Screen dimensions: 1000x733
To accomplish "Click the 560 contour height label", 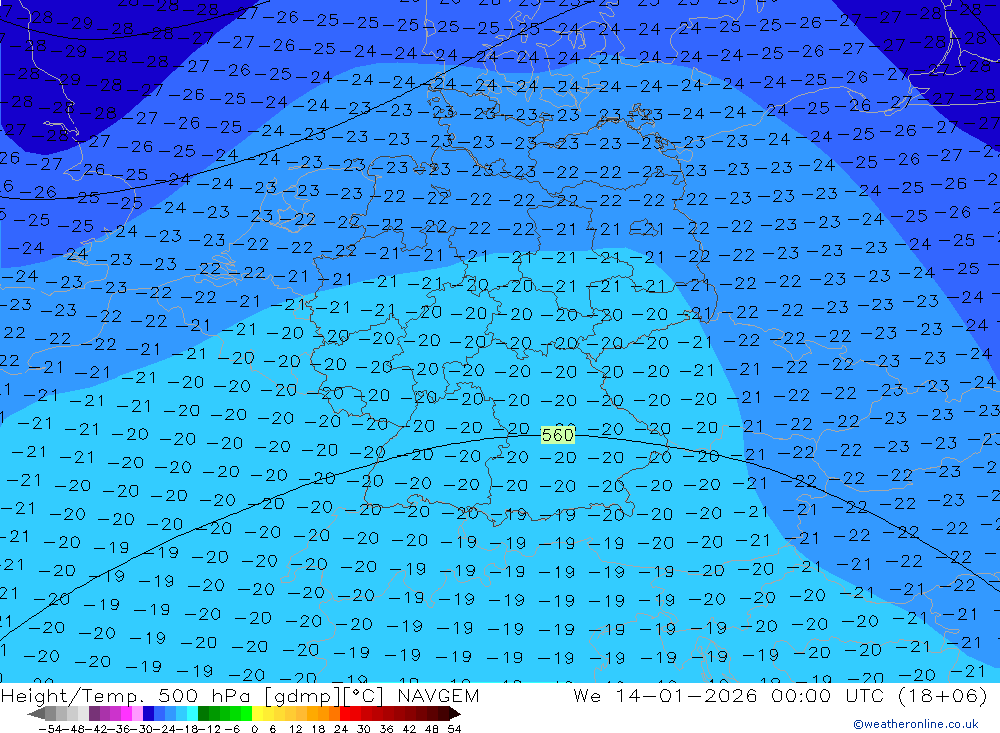I will [558, 434].
